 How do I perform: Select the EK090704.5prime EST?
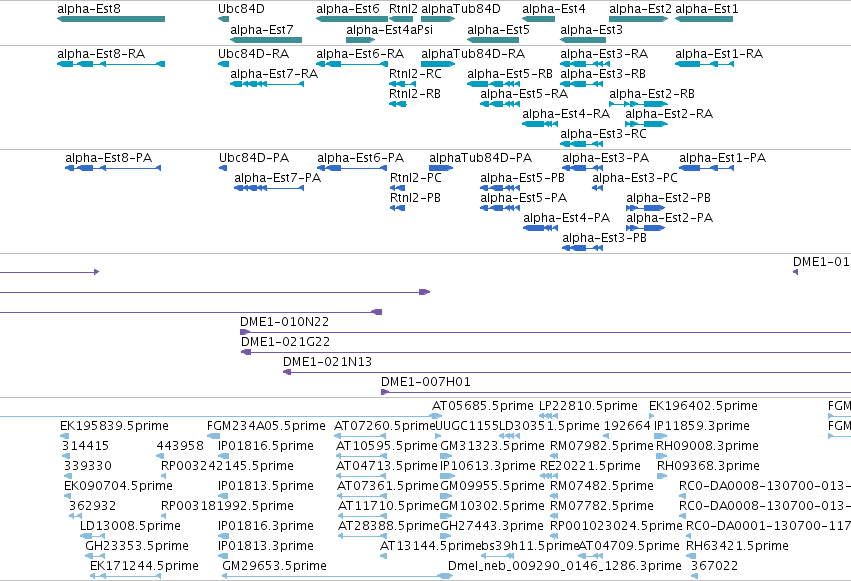click(67, 496)
